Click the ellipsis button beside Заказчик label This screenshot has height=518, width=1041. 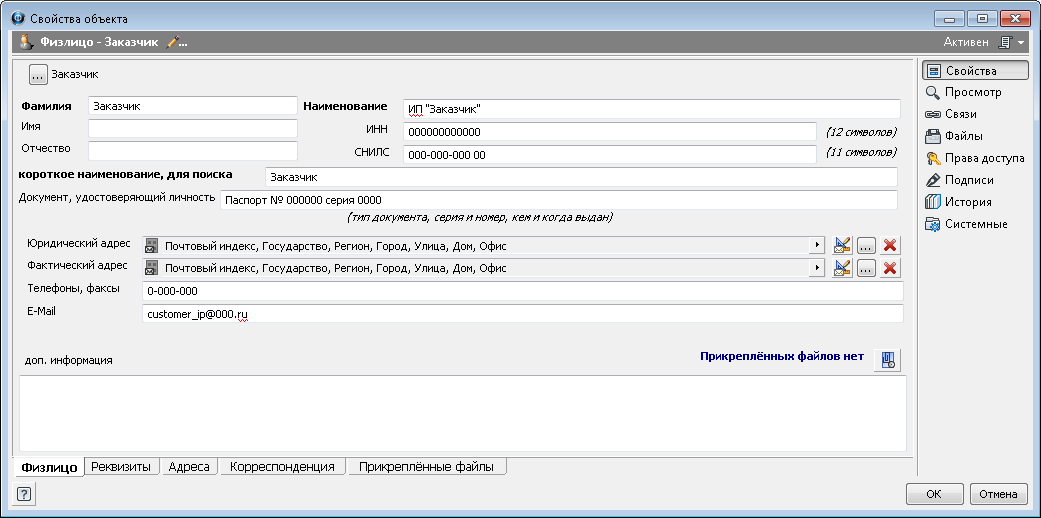[x=38, y=74]
